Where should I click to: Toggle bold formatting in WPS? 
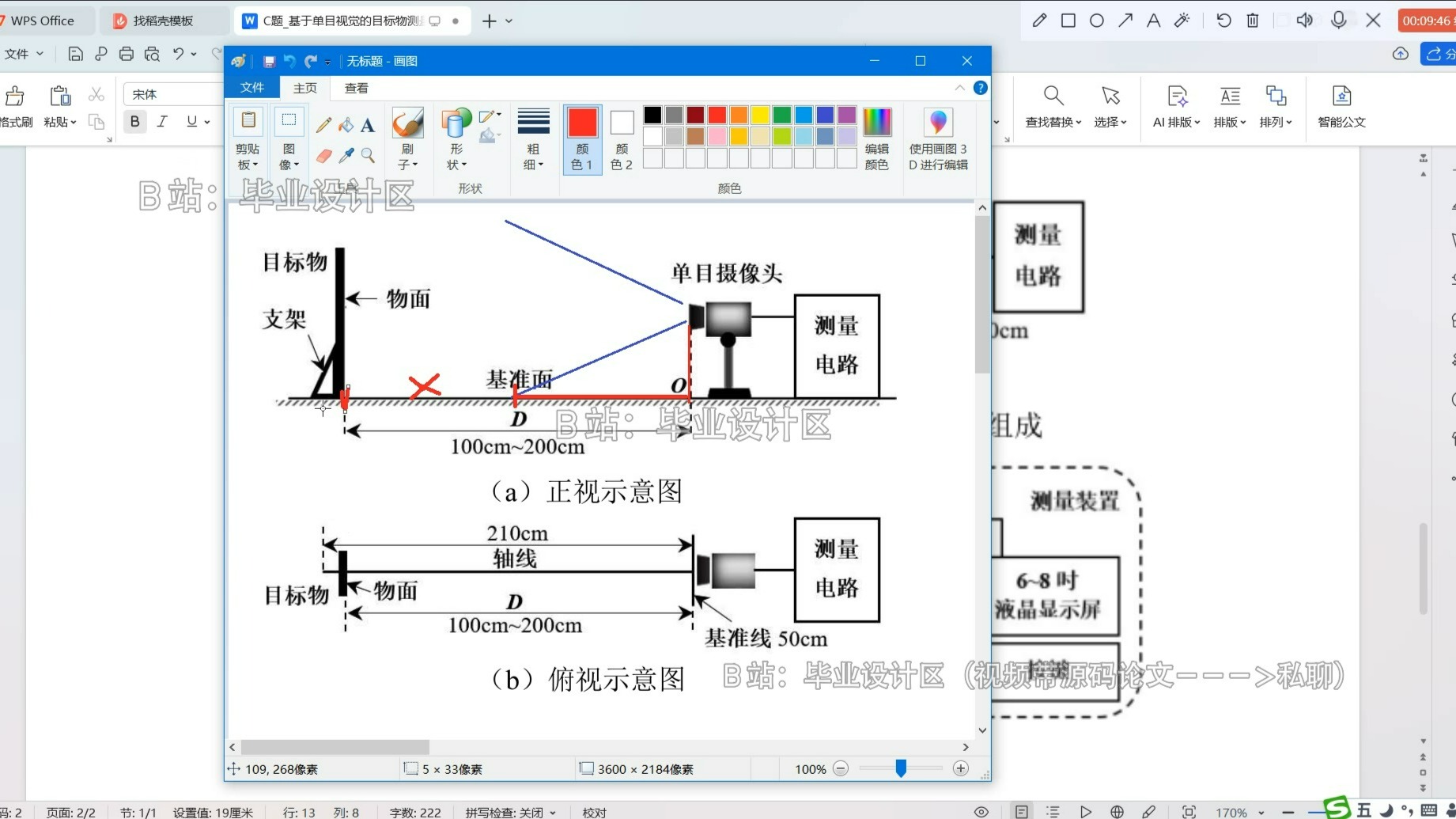tap(134, 121)
